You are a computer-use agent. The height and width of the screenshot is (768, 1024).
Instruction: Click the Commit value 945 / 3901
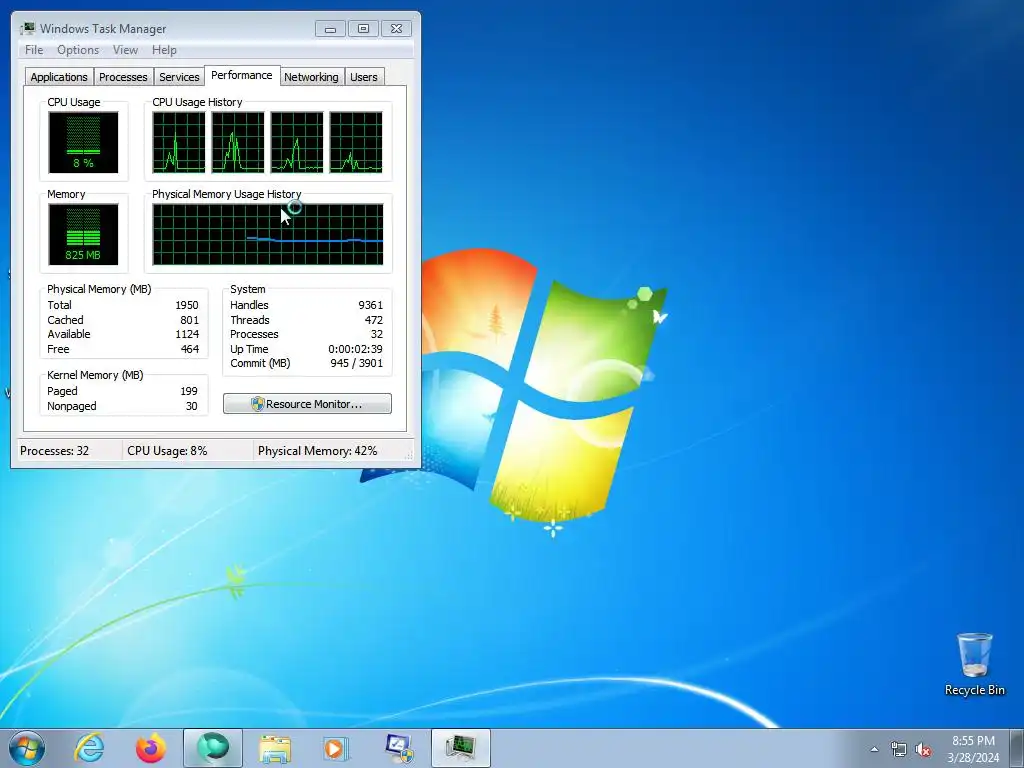tap(357, 363)
